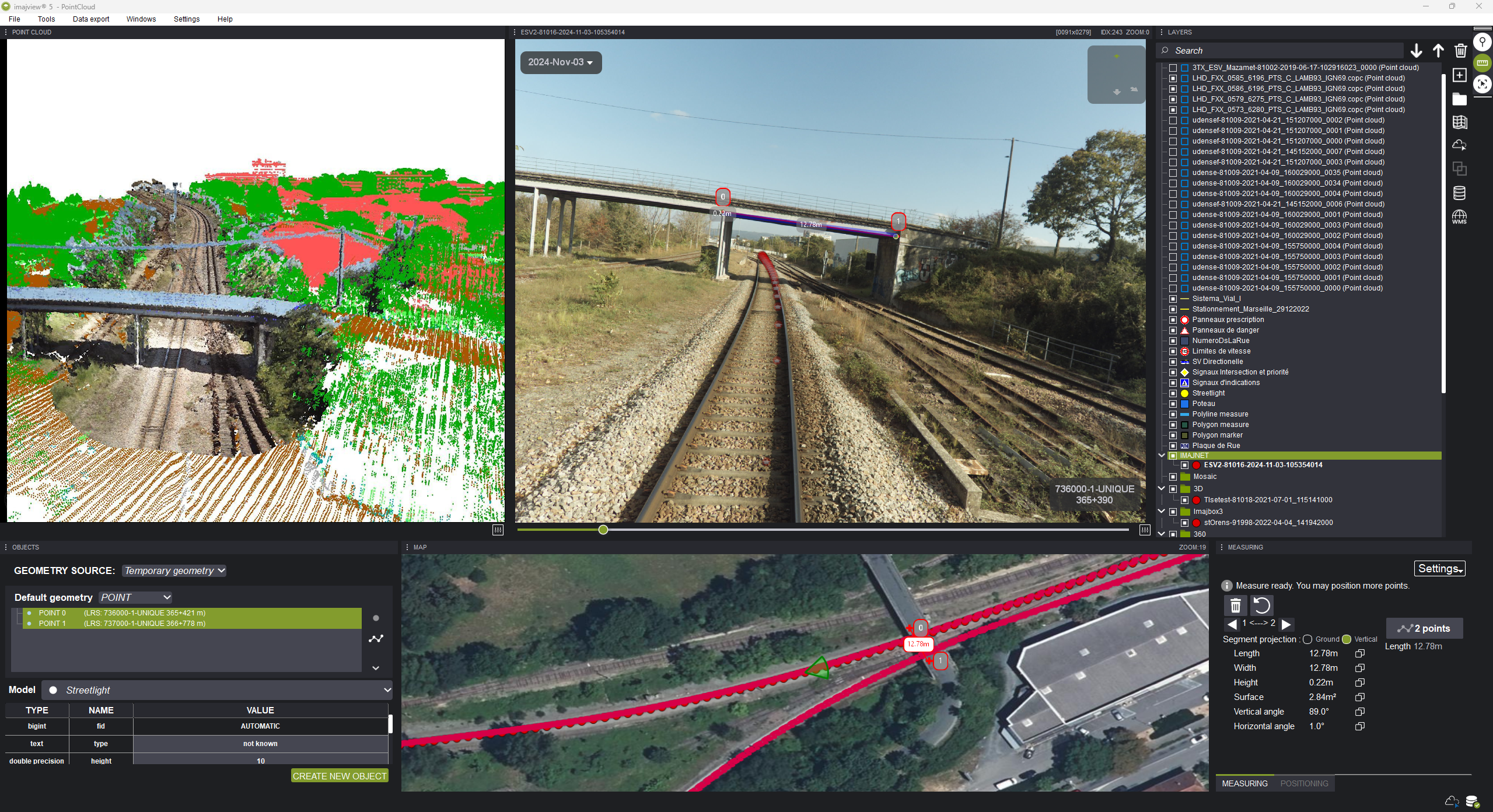Add a WMS layer via globe icon

click(1459, 217)
